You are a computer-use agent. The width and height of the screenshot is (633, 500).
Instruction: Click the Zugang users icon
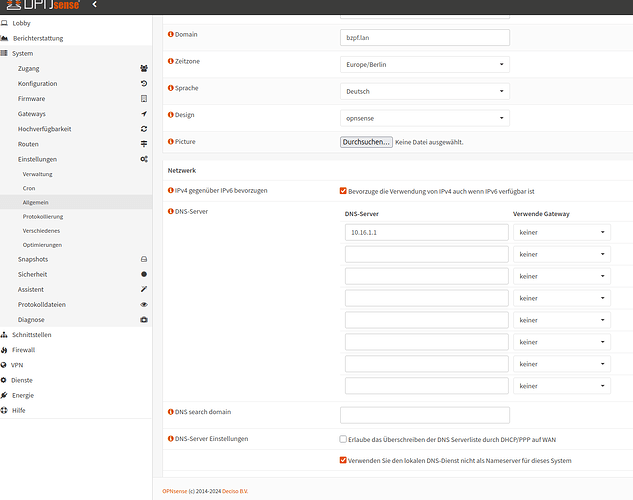[x=144, y=68]
